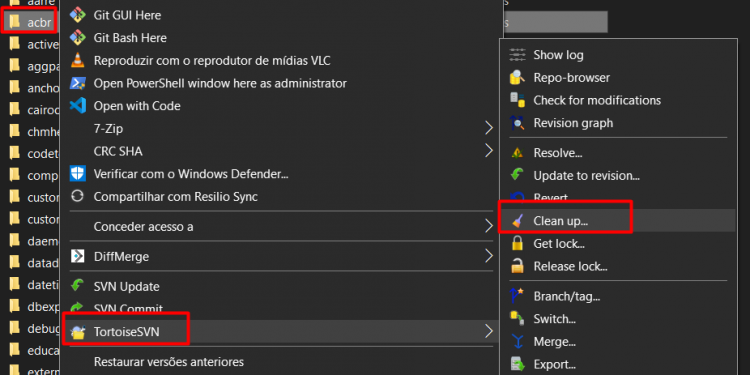Click the Check for modifications icon
The image size is (750, 375).
point(518,100)
